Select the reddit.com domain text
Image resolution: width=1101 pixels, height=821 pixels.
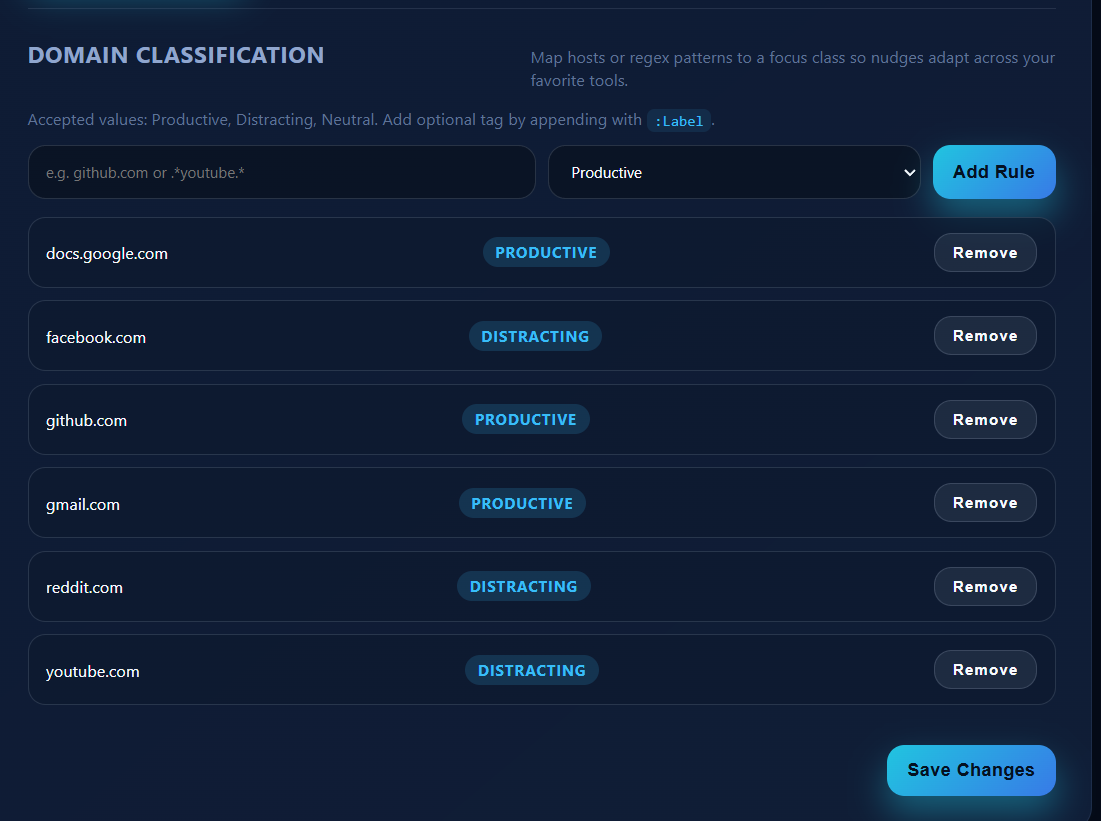84,588
